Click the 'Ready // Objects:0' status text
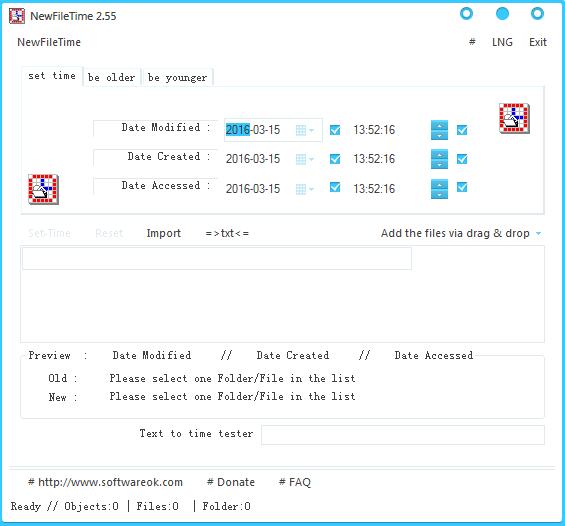The width and height of the screenshot is (565, 526). [x=65, y=506]
